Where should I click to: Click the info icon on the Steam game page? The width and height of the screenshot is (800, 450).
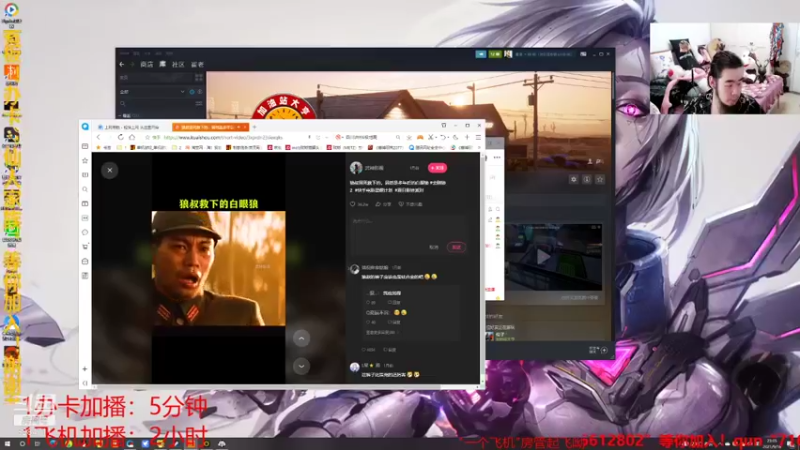[587, 179]
